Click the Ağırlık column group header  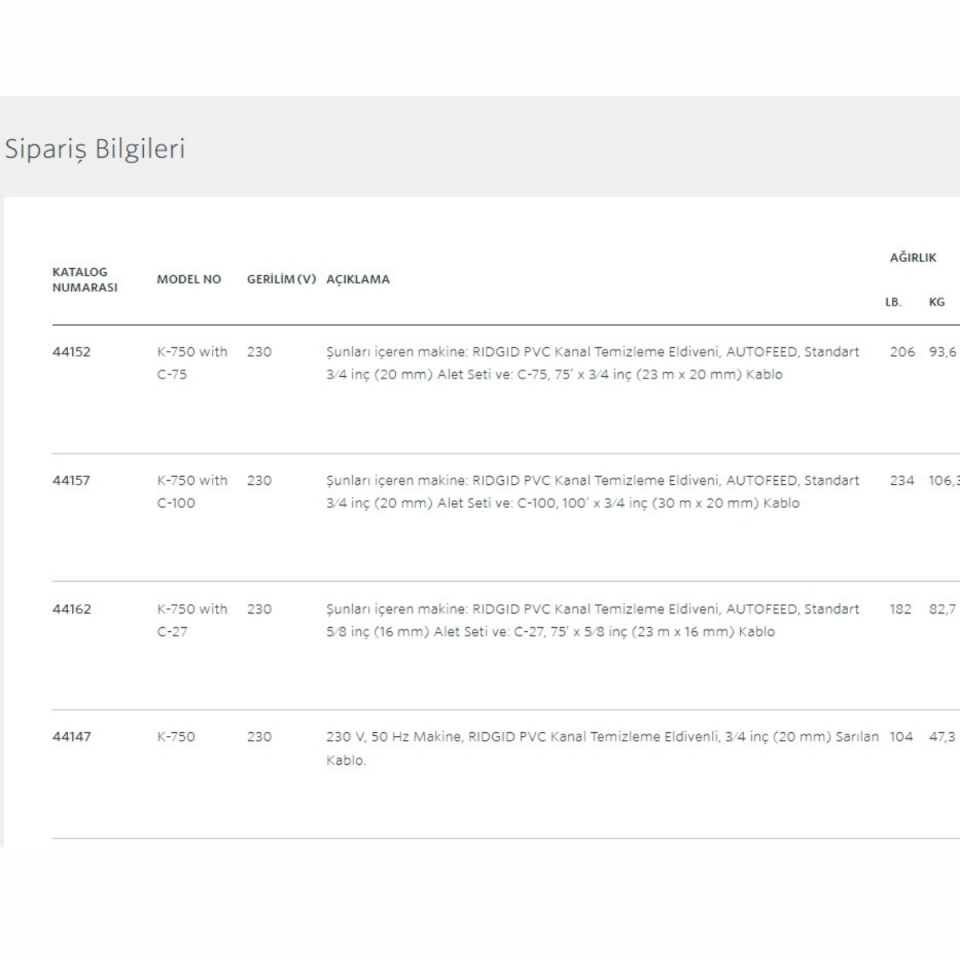tap(913, 257)
